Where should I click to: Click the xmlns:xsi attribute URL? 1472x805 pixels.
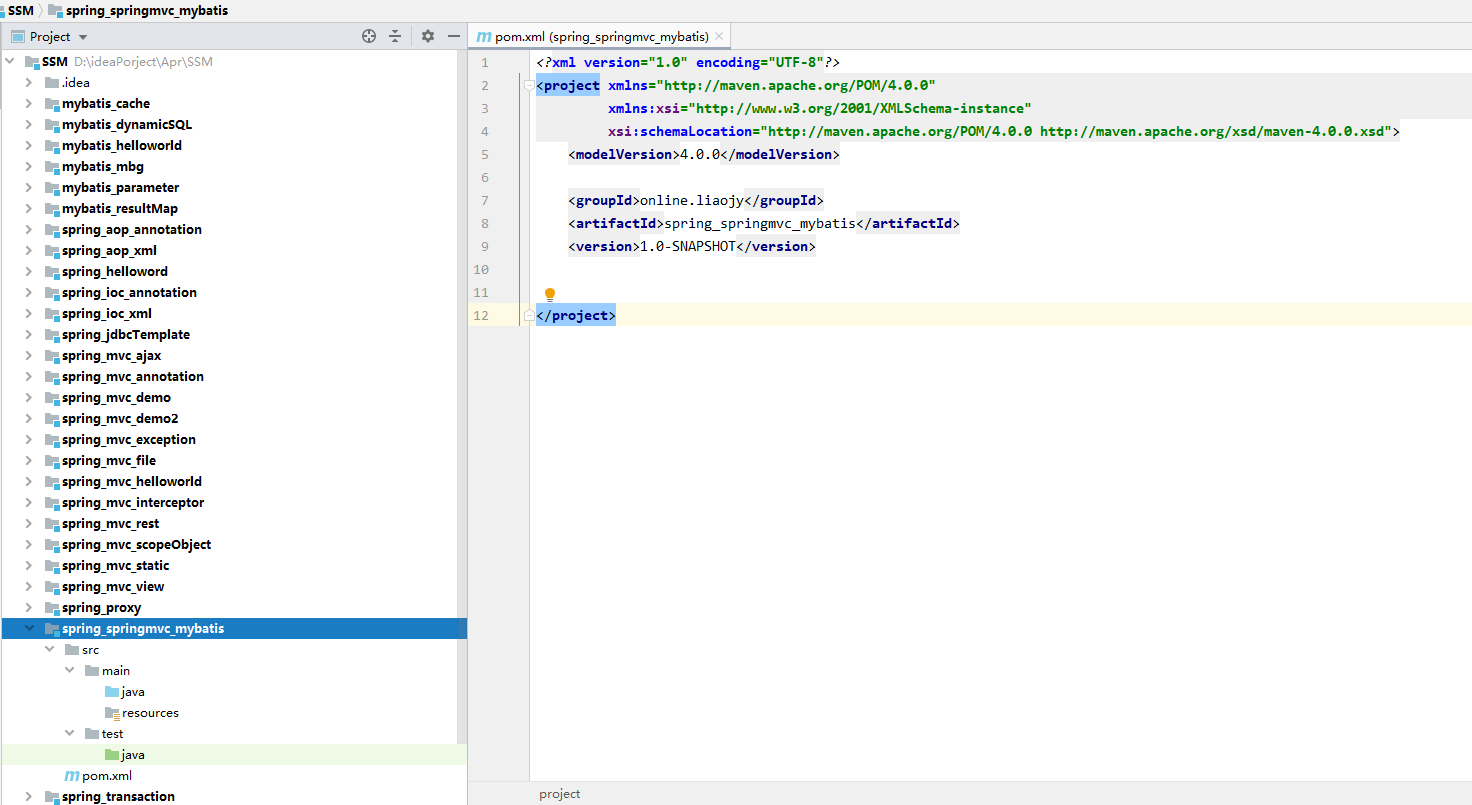tap(857, 108)
